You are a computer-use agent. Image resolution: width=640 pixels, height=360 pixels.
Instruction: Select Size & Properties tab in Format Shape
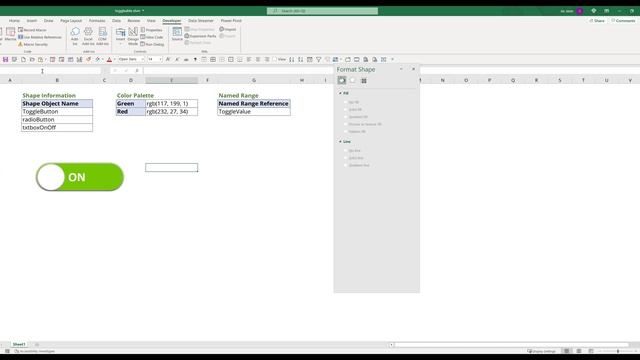tap(364, 81)
